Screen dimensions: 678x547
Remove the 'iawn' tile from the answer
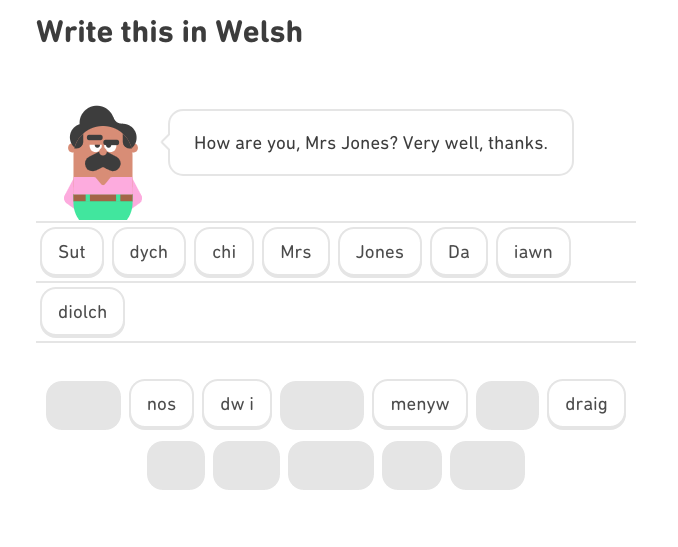[x=533, y=252]
